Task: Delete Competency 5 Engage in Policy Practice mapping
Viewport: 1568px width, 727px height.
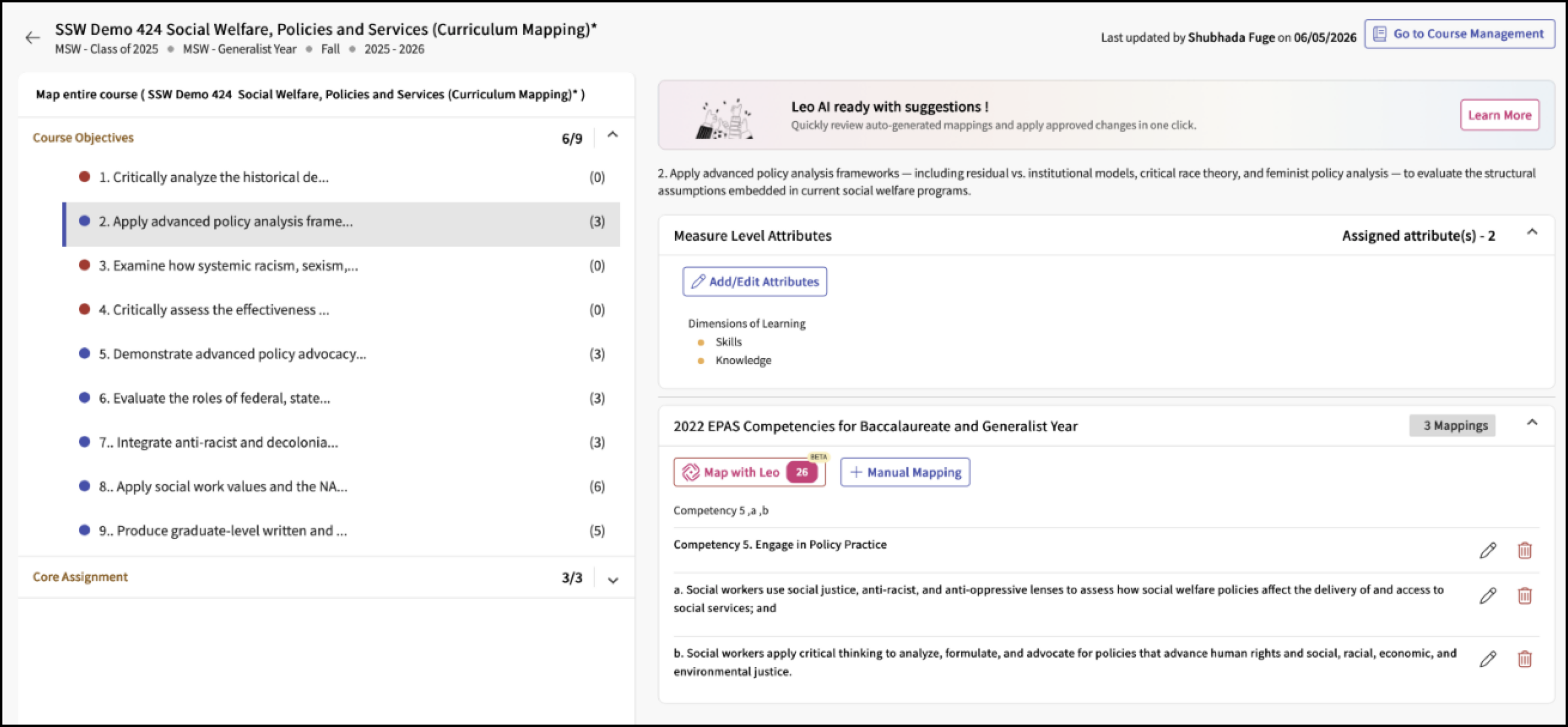Action: (x=1524, y=550)
